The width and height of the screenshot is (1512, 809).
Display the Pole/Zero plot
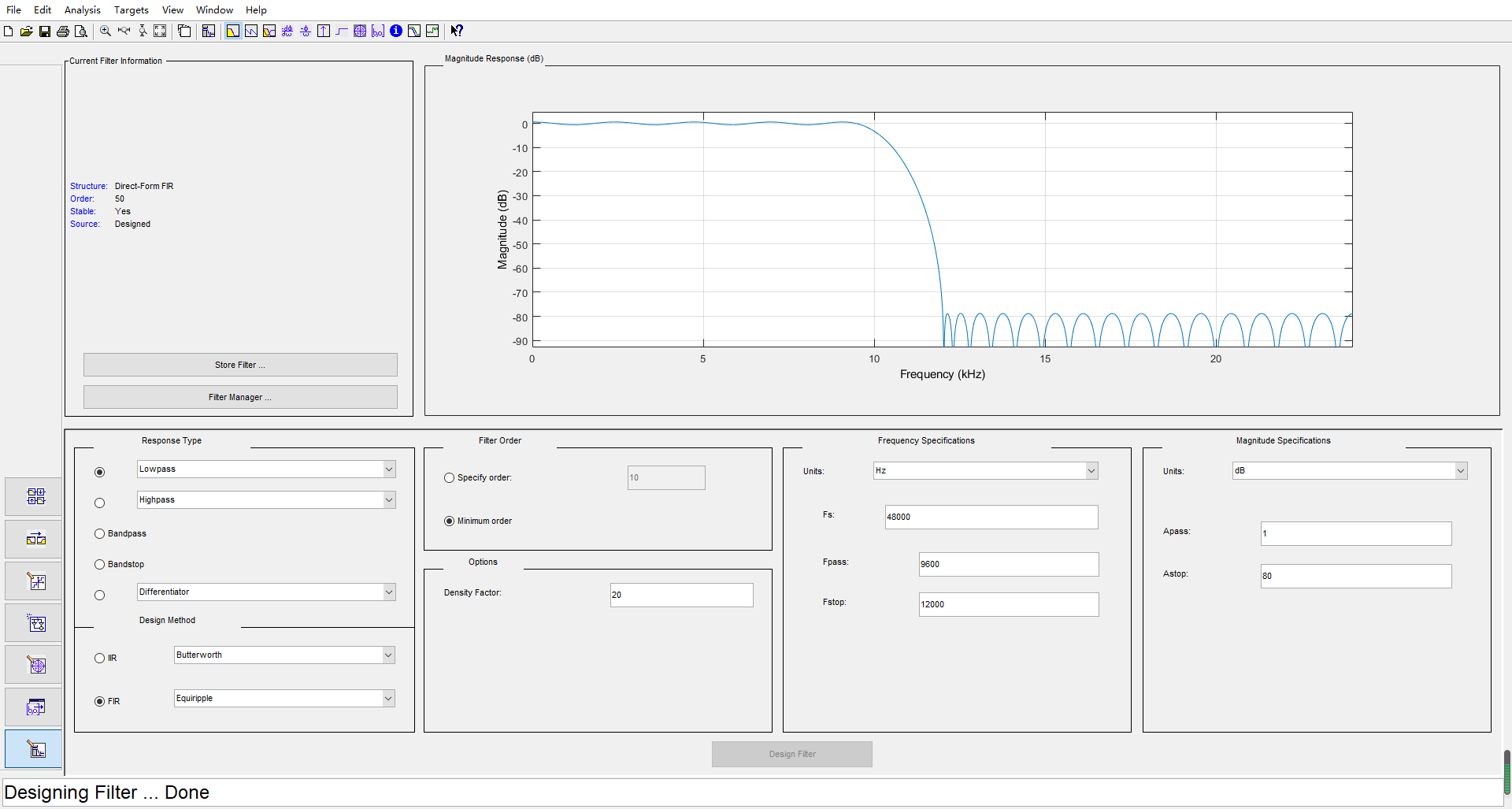361,31
